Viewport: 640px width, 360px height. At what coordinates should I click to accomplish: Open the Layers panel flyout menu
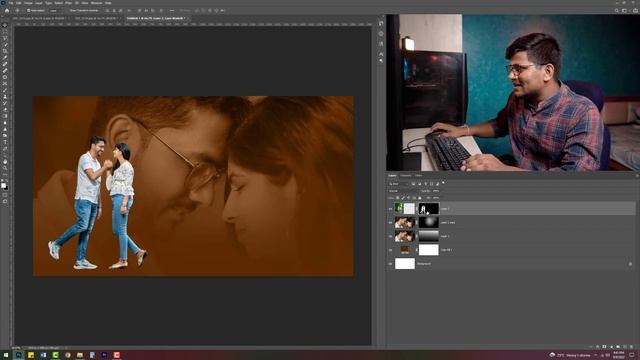tap(637, 176)
